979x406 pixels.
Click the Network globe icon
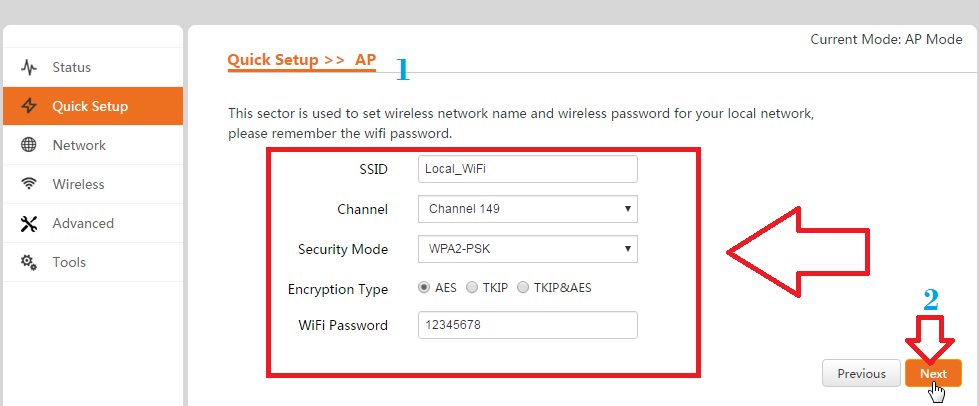[x=29, y=145]
